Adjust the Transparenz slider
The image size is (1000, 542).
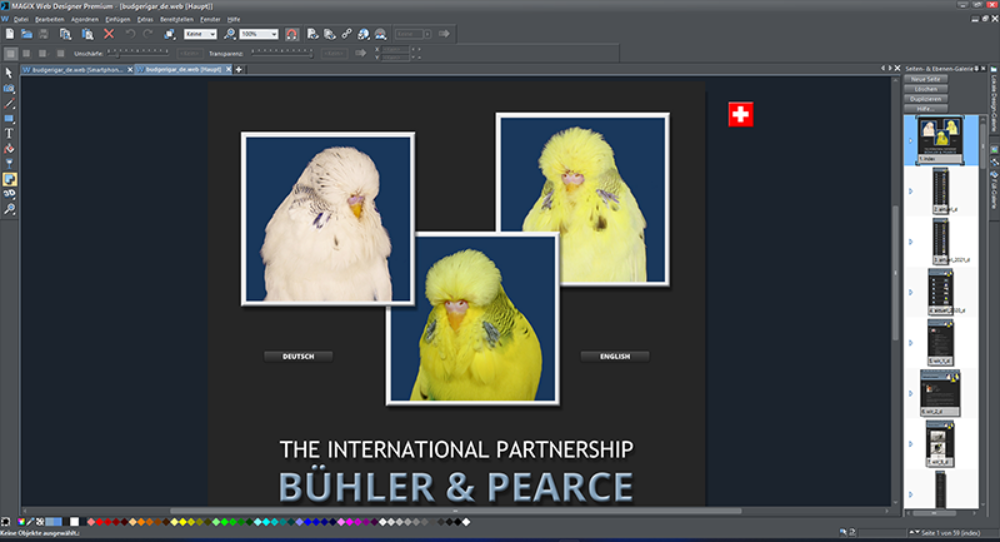(282, 54)
